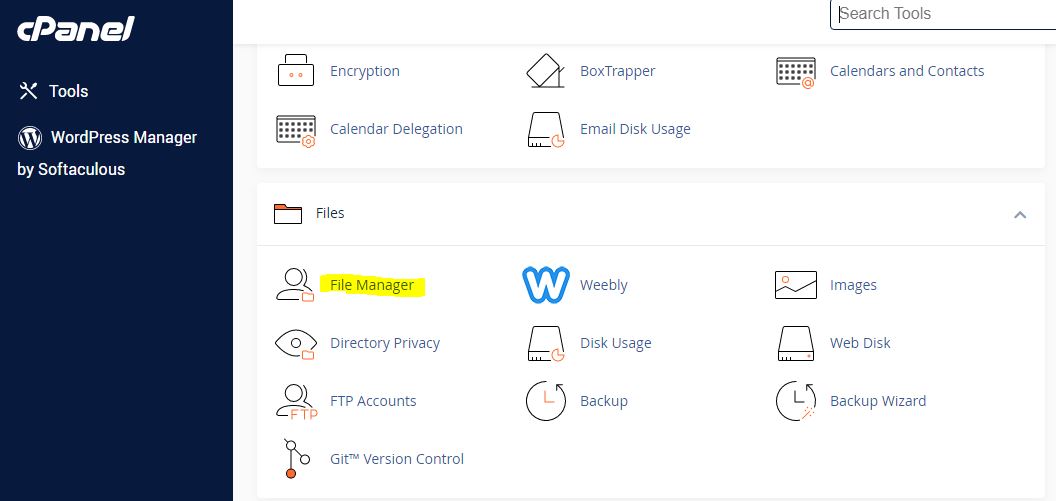Click the Encryption icon
Screen dimensions: 1056x501
point(295,71)
